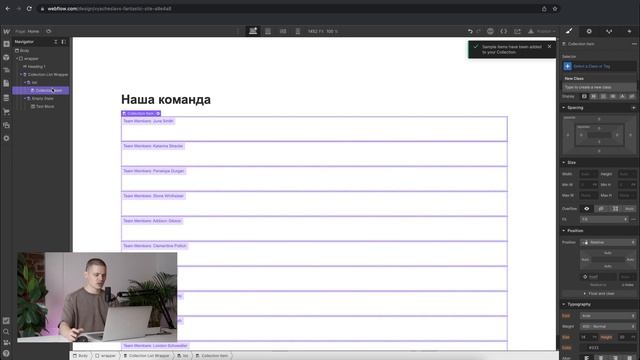Open the Position type dropdown

point(608,242)
